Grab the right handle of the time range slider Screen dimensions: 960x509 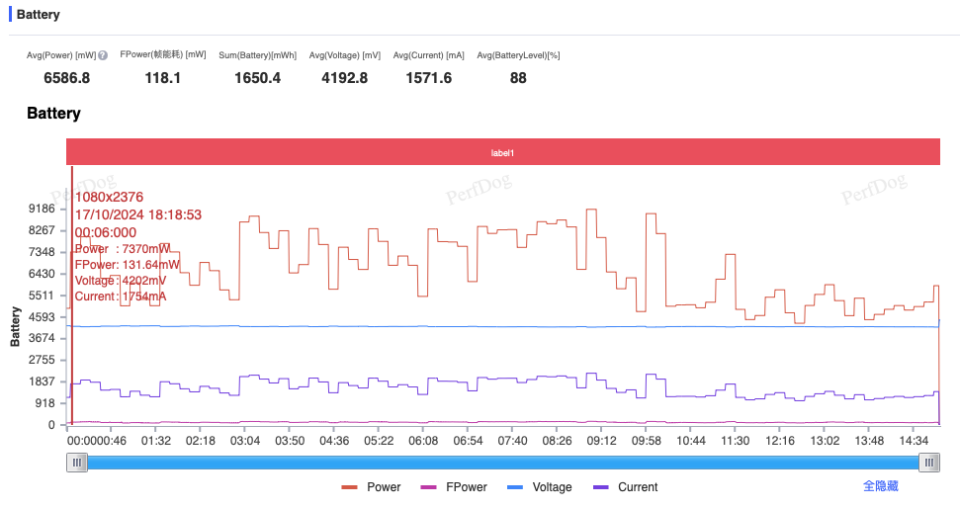pyautogui.click(x=929, y=462)
